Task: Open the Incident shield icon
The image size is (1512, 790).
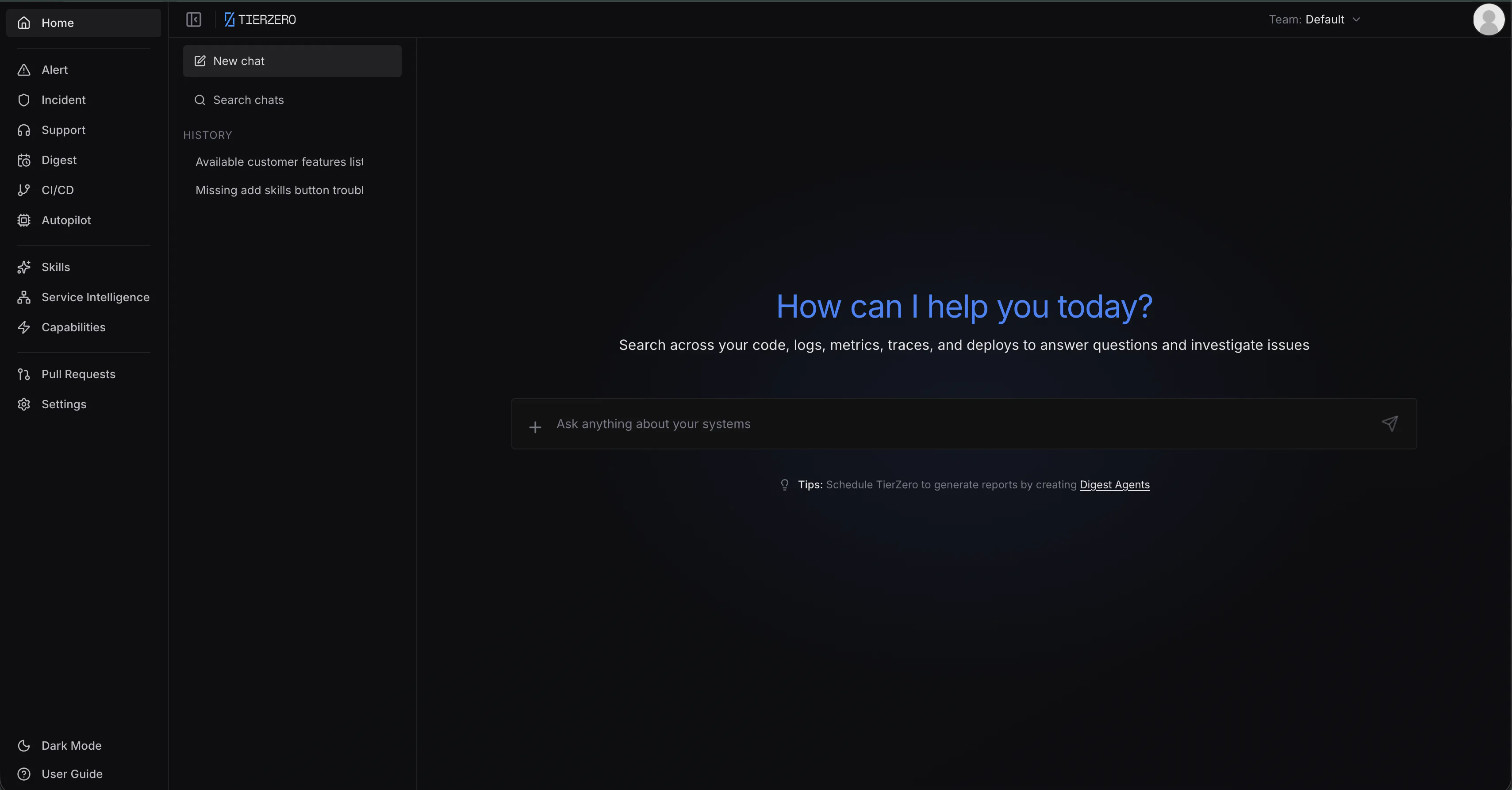Action: [x=23, y=100]
